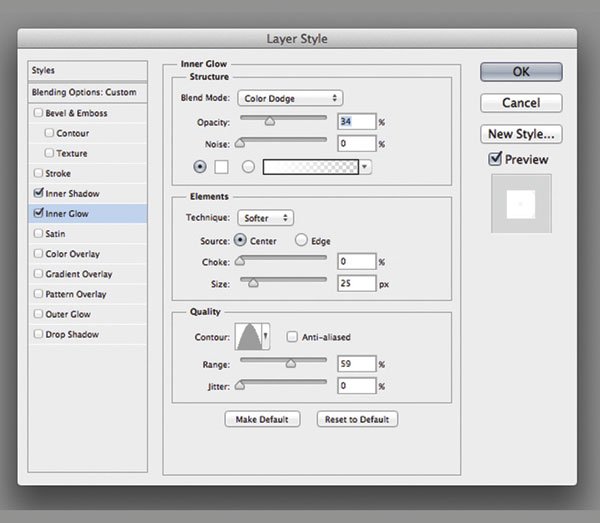Enable the Anti-aliased checkbox
Screen dimensions: 600x523
pyautogui.click(x=293, y=337)
